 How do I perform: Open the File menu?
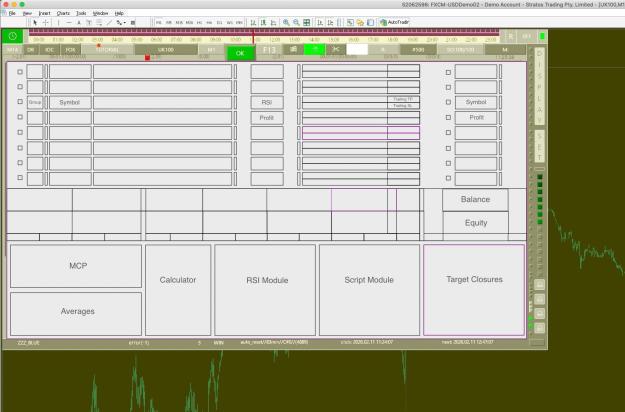pos(12,13)
